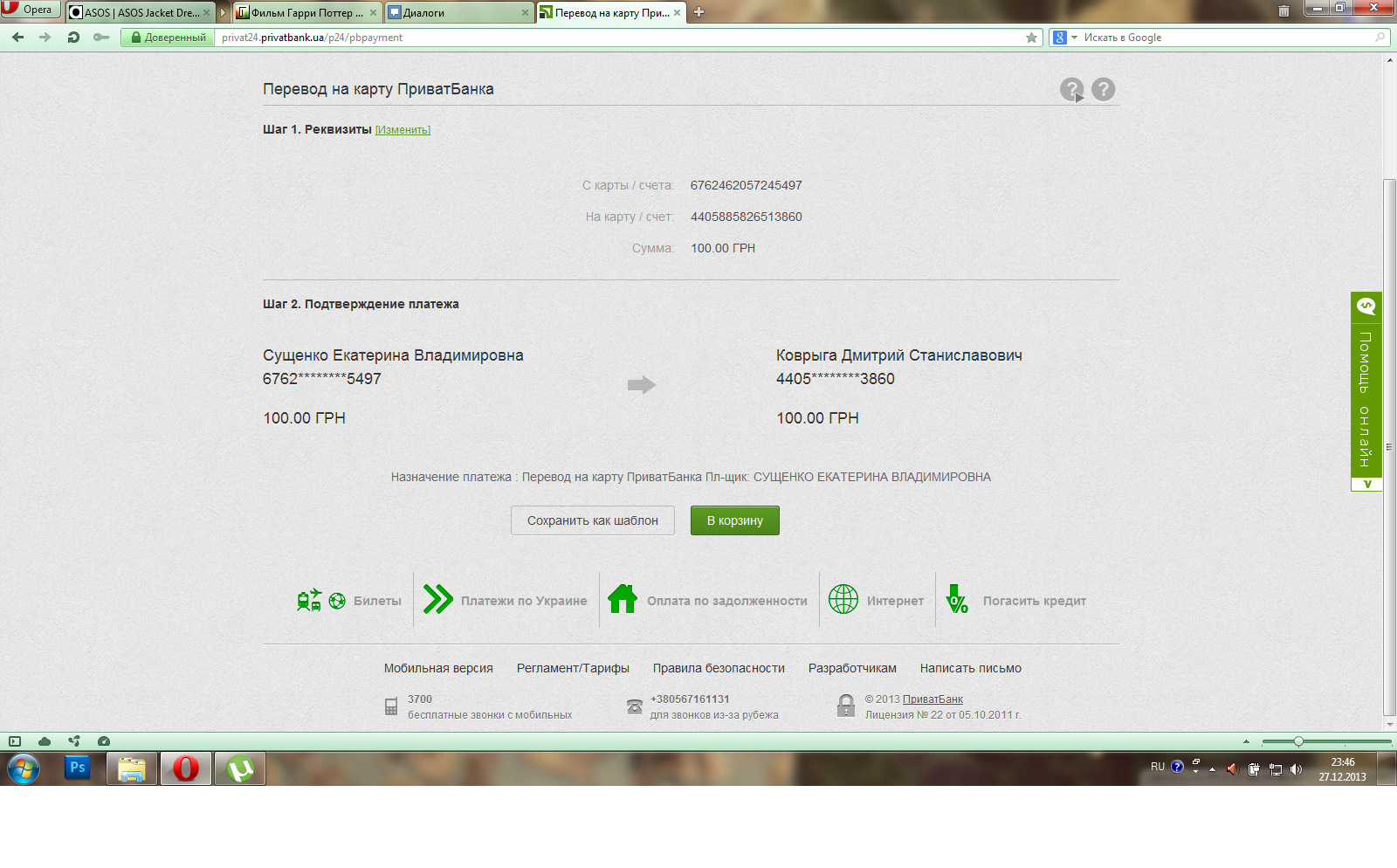
Task: Open the Написать письмо link
Action: pyautogui.click(x=971, y=668)
